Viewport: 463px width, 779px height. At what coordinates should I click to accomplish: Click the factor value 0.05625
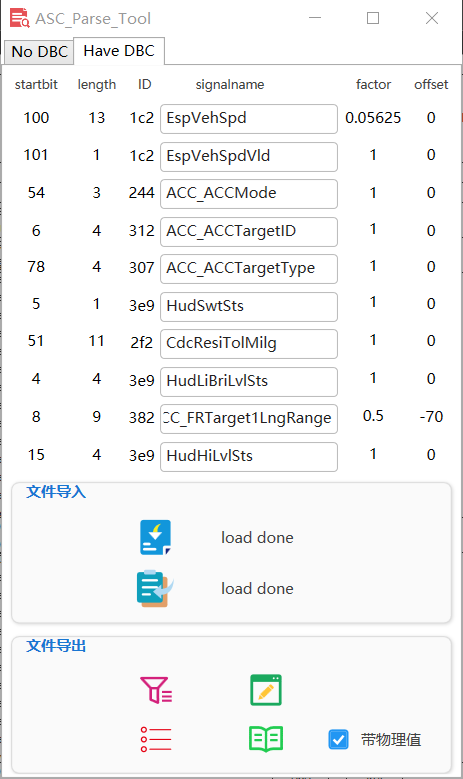pos(373,118)
